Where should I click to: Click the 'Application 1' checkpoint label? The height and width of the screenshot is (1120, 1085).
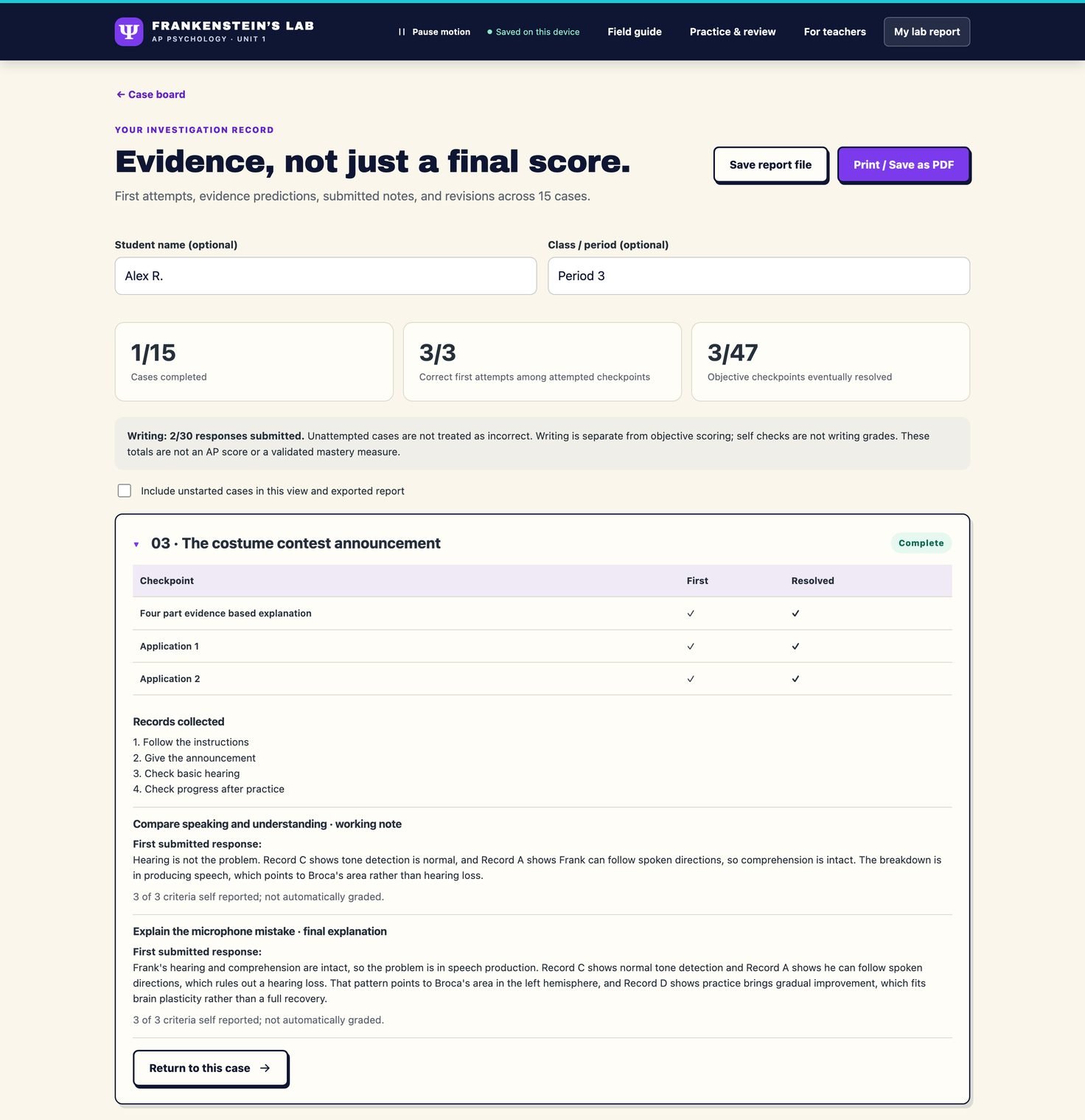click(x=170, y=647)
